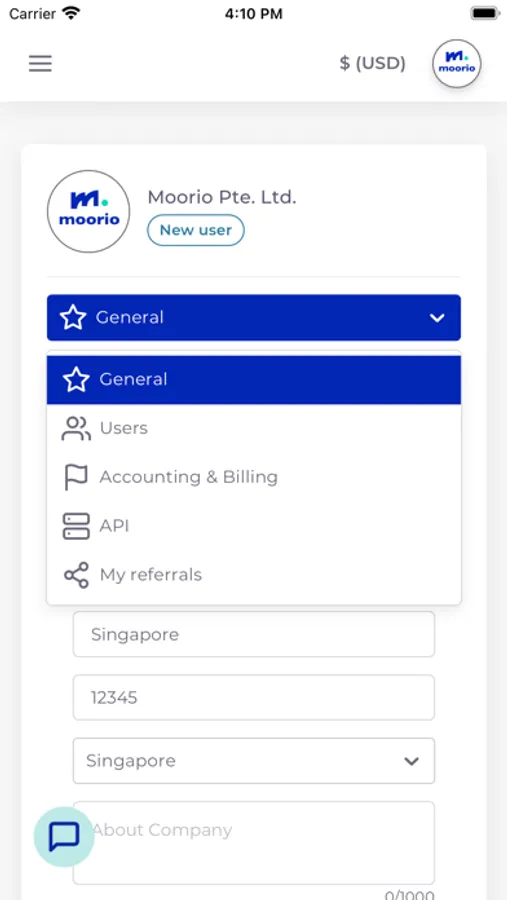Click chevron on General dropdown
This screenshot has width=507, height=900.
pos(437,318)
